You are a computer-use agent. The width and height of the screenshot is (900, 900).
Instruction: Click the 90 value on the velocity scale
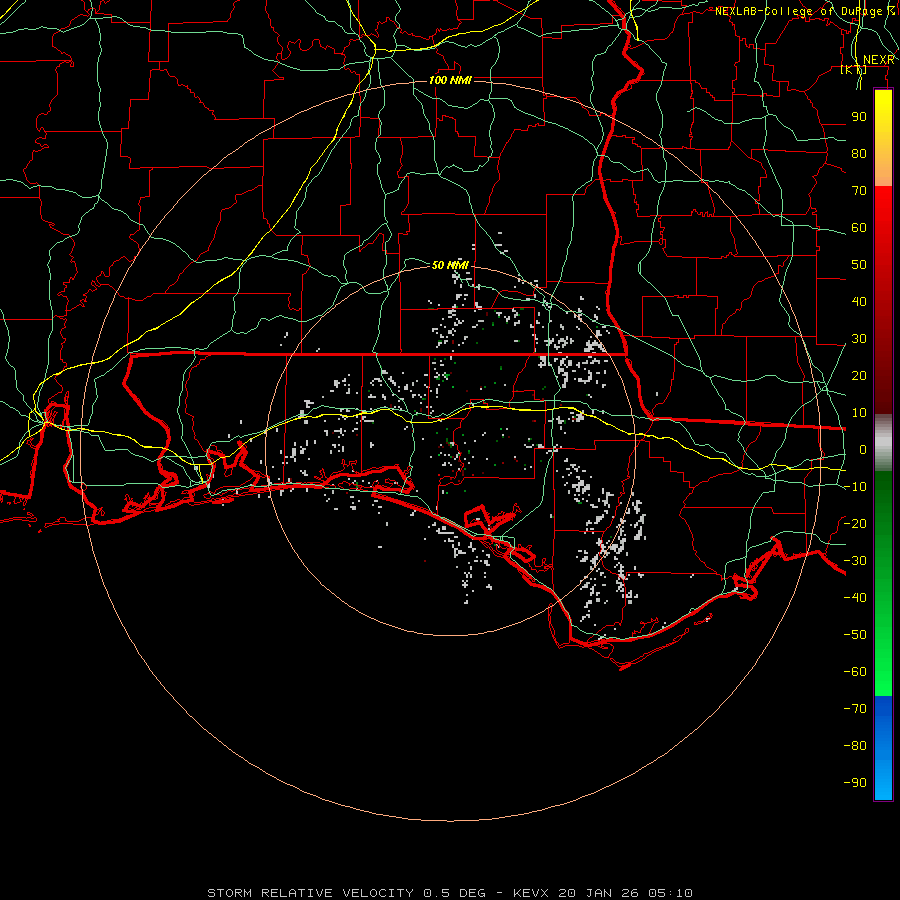coord(859,117)
